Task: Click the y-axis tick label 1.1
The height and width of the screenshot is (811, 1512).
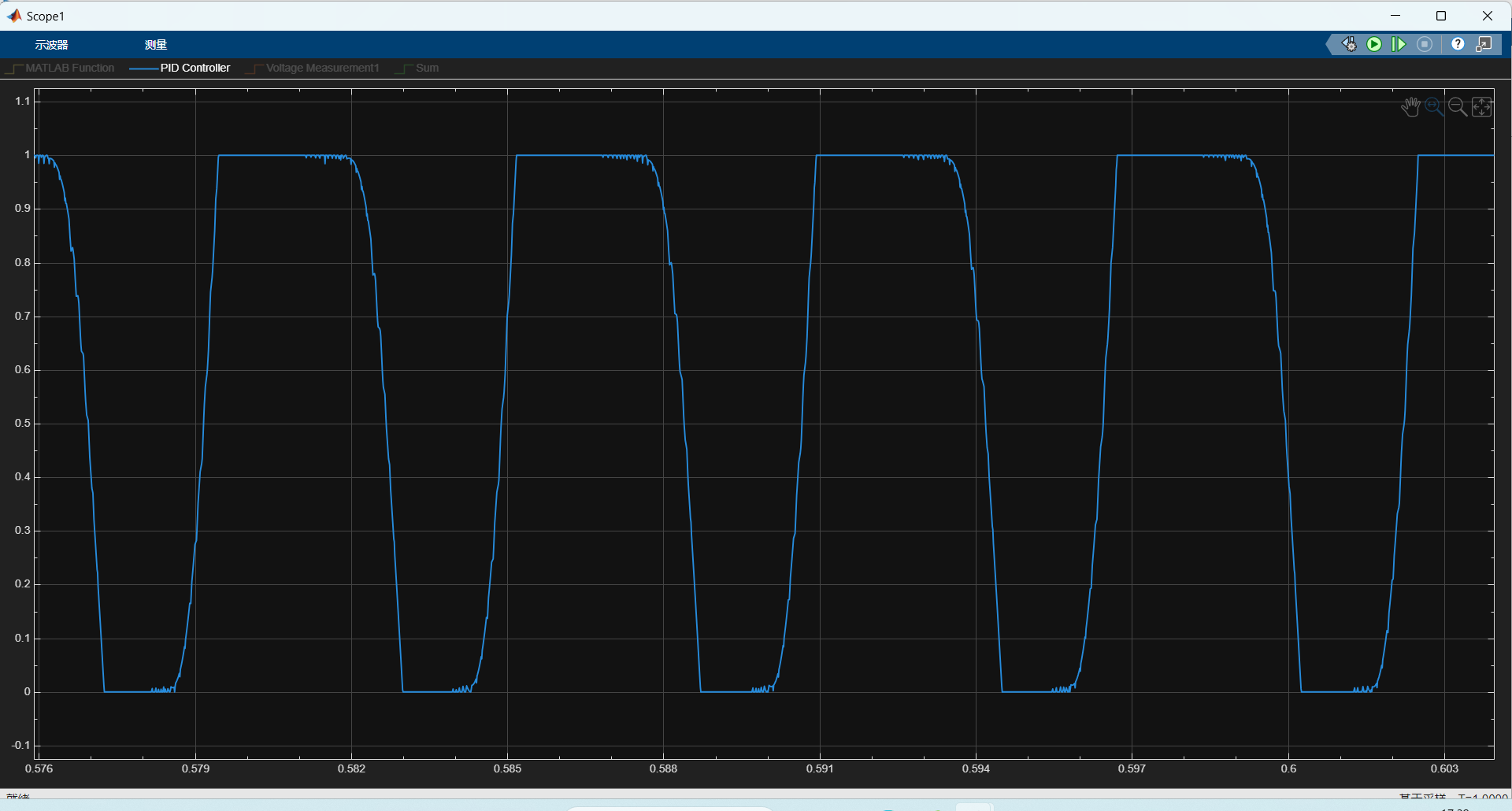Action: tap(23, 101)
